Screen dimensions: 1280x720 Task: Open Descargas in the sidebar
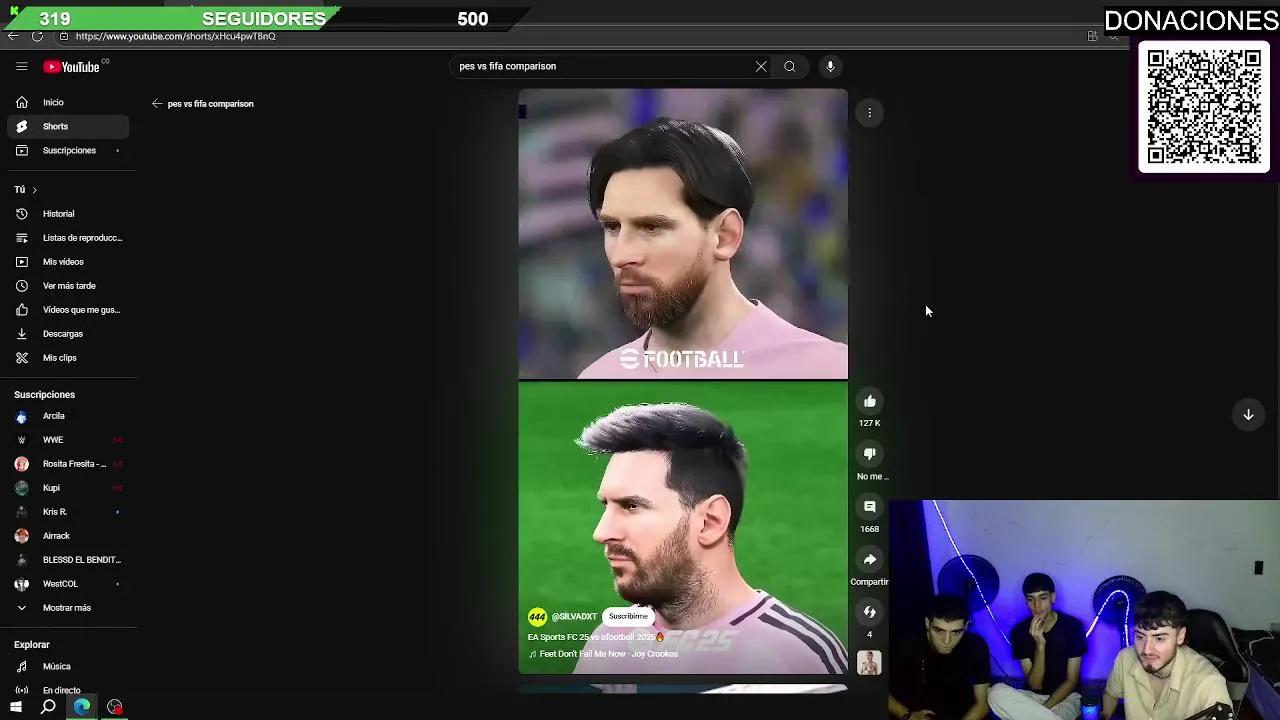click(68, 334)
